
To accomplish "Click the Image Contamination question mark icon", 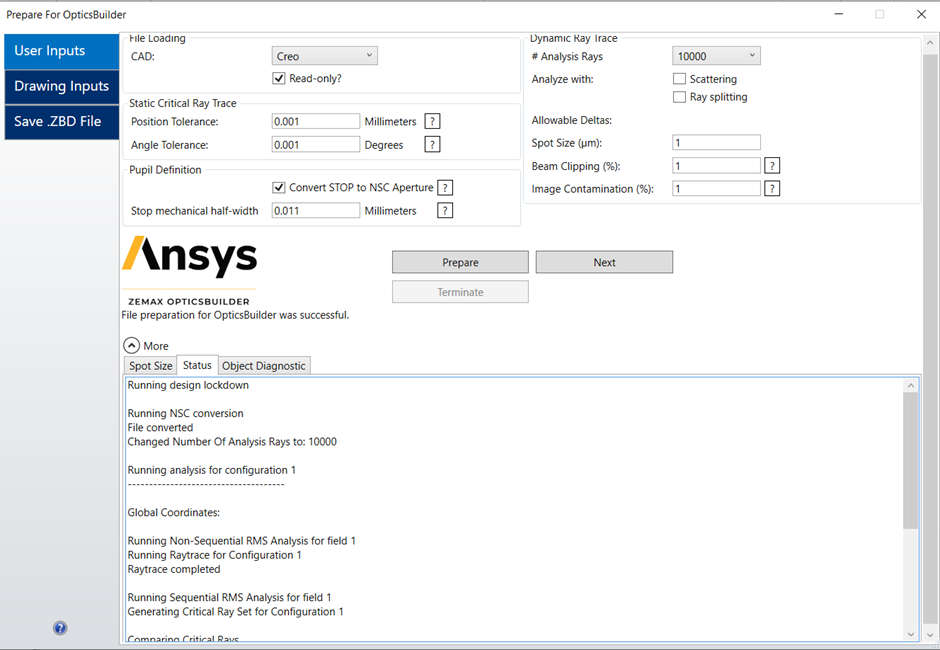I will pyautogui.click(x=771, y=188).
